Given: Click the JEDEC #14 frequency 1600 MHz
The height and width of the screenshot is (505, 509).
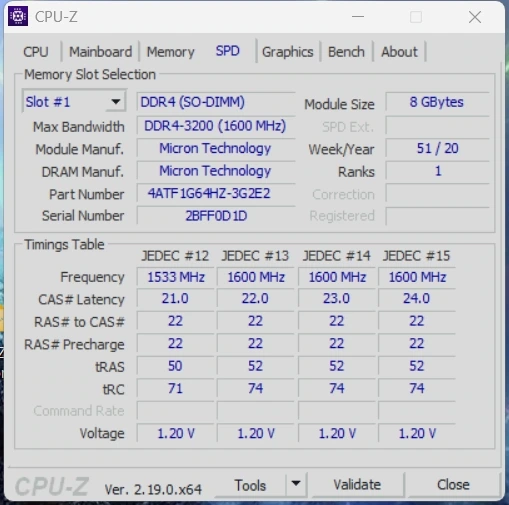Looking at the screenshot, I should [x=337, y=277].
